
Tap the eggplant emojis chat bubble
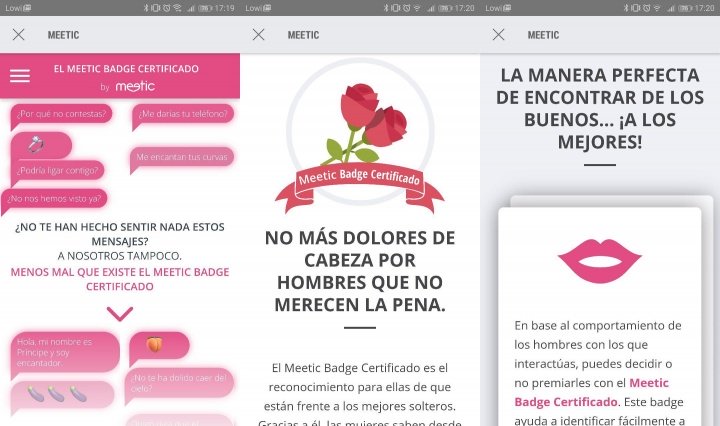pos(62,395)
